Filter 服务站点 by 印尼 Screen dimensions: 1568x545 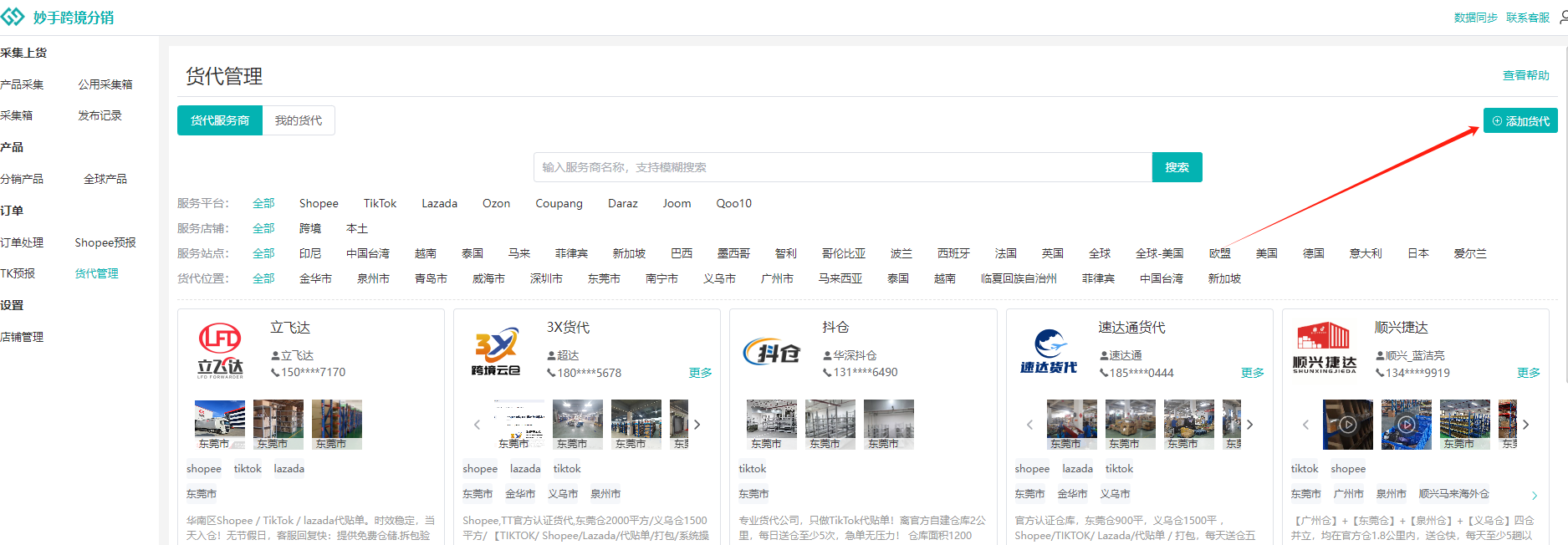[310, 253]
